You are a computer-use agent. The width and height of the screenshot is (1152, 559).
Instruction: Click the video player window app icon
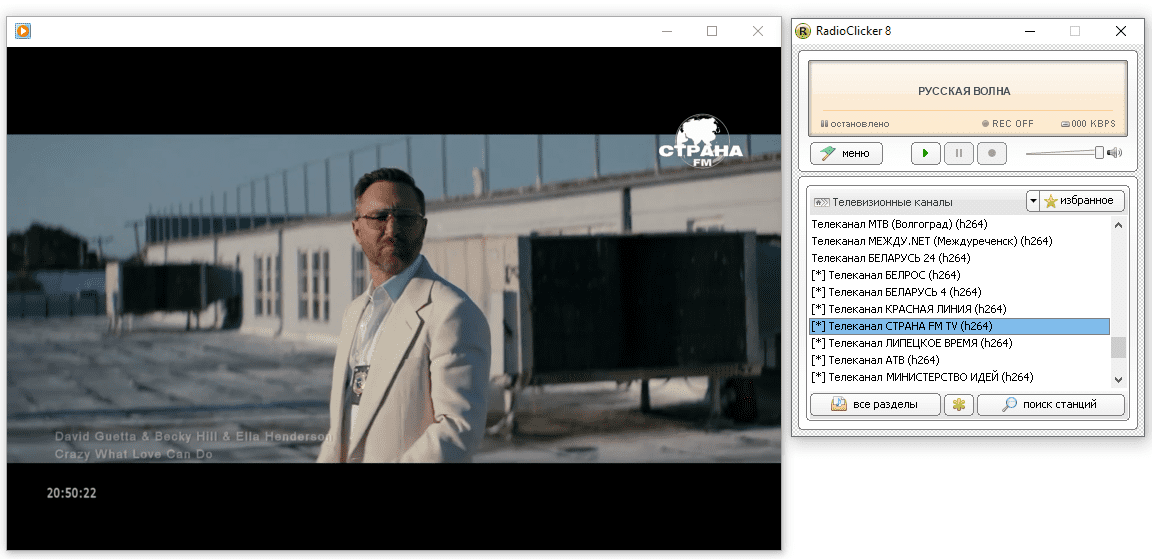[x=23, y=31]
